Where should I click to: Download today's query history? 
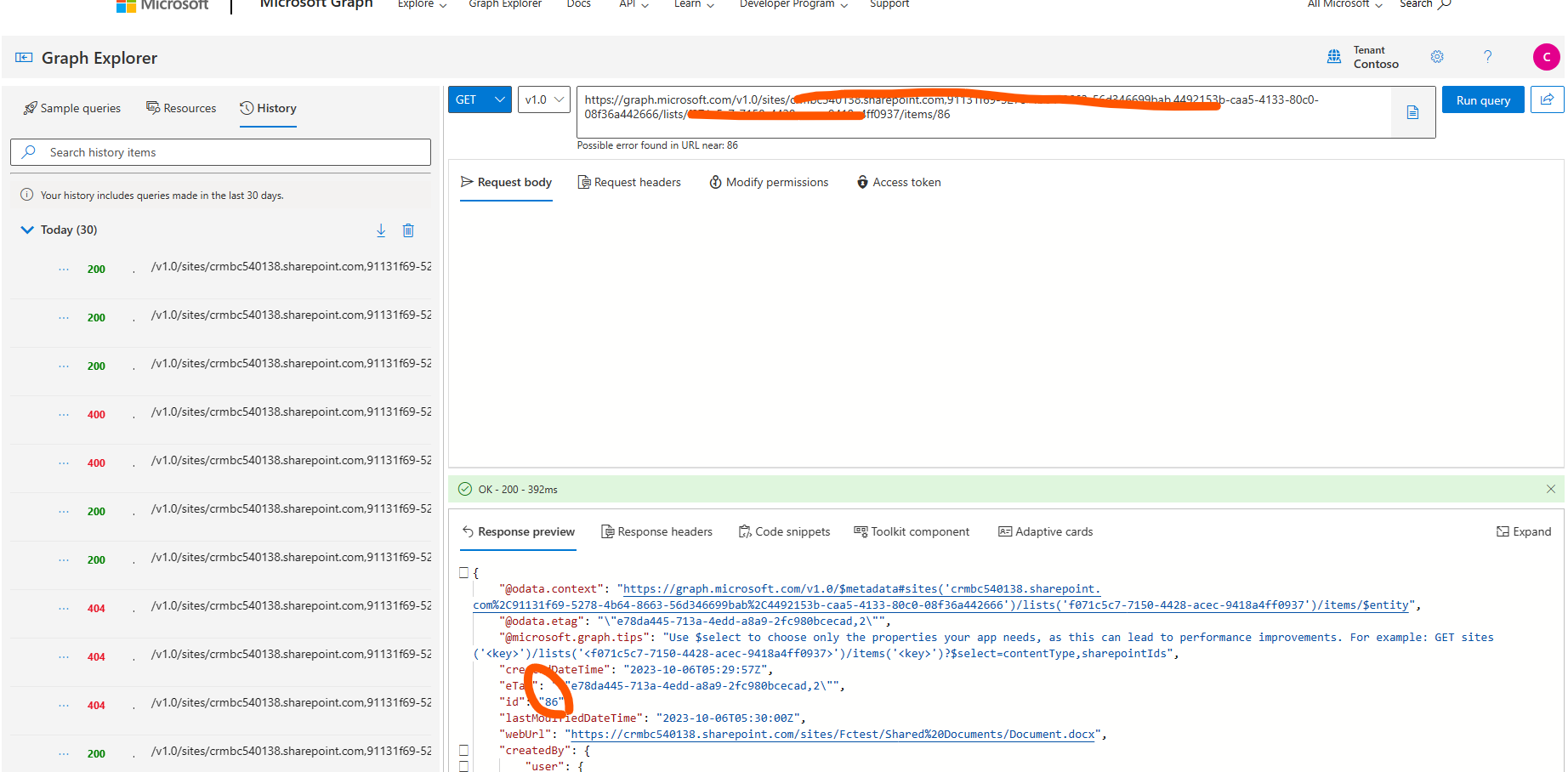point(381,230)
